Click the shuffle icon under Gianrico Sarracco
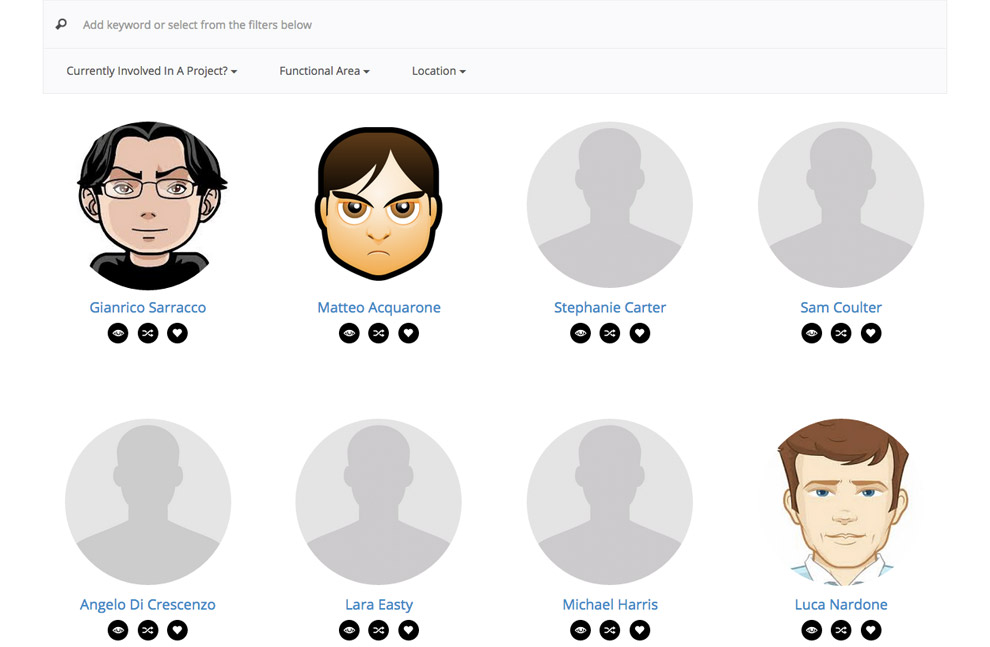The height and width of the screenshot is (647, 990). [x=148, y=333]
